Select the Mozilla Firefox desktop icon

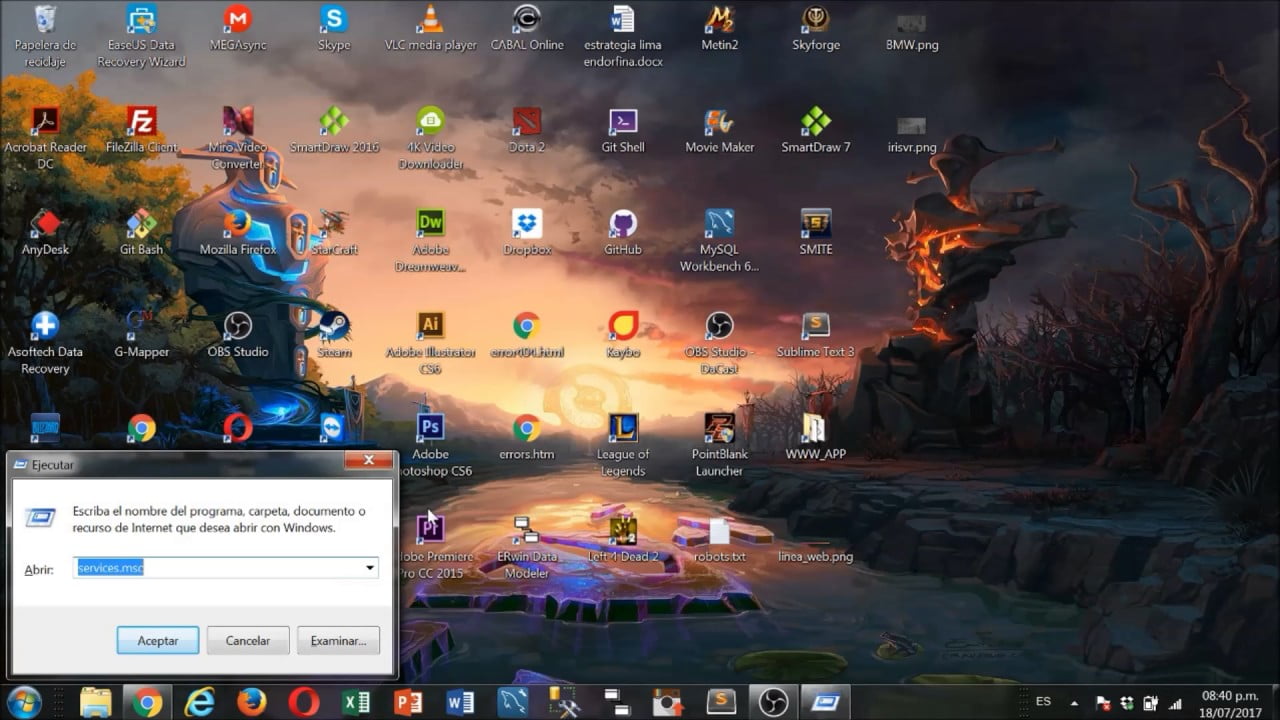[x=237, y=232]
